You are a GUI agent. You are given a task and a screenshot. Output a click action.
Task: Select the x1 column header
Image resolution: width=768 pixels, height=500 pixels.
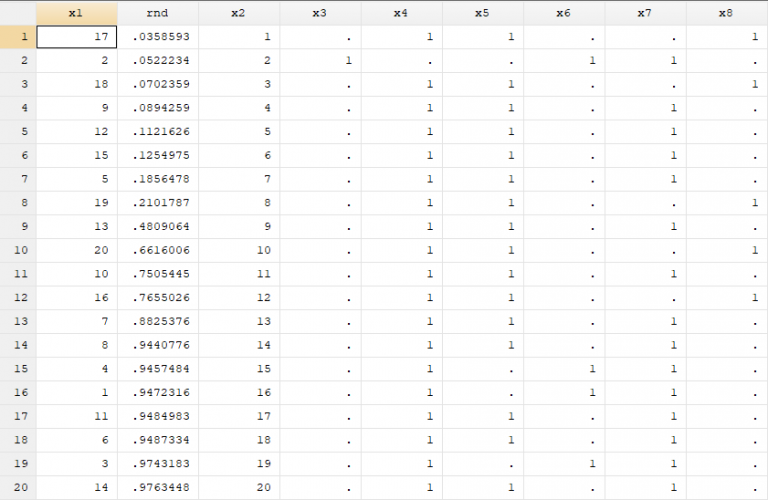[x=76, y=13]
